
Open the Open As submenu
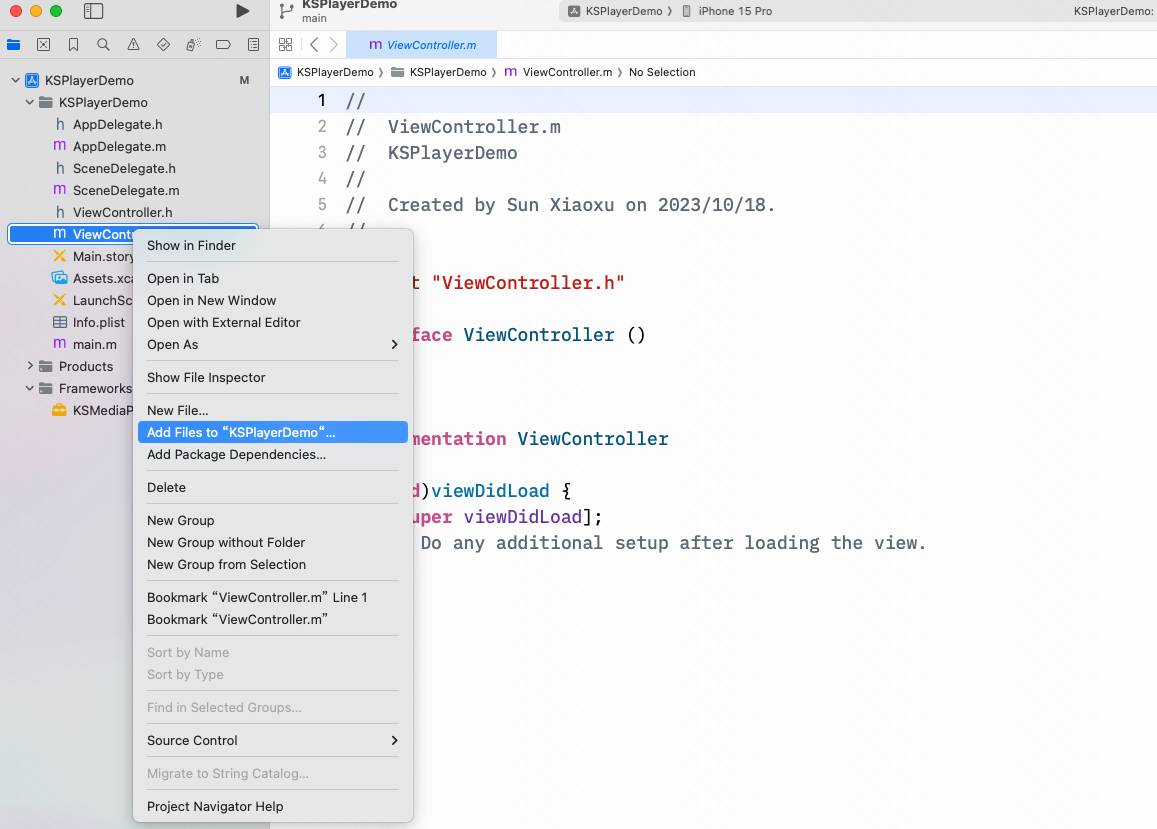[x=273, y=345]
